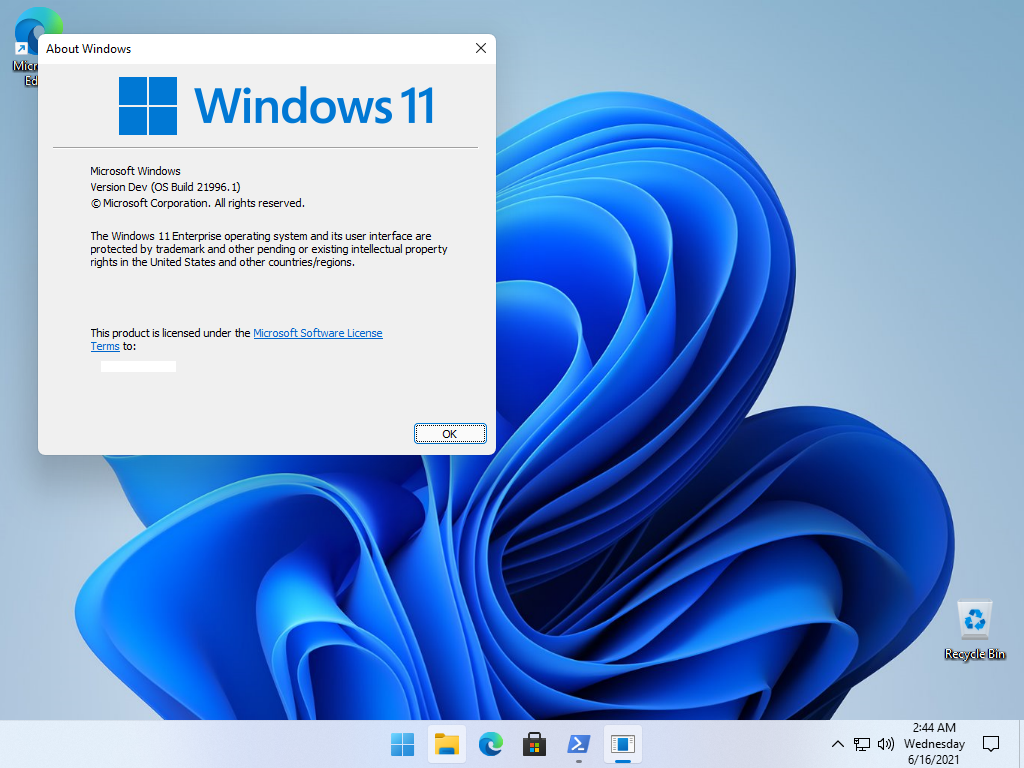
Task: Open the clock and calendar from the taskbar
Action: [x=934, y=744]
